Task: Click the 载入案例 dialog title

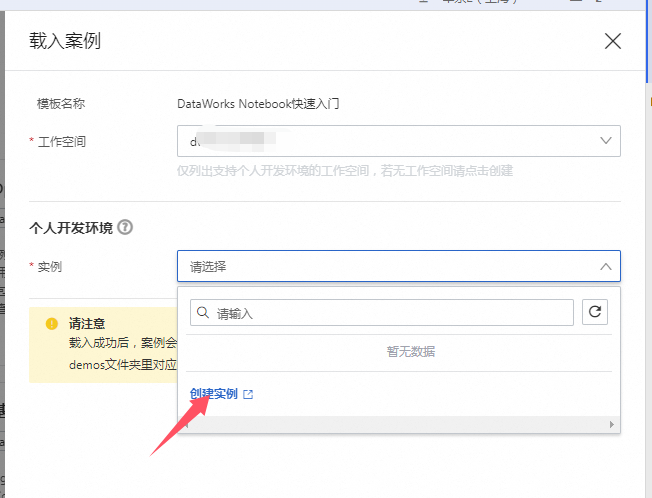Action: tap(65, 41)
